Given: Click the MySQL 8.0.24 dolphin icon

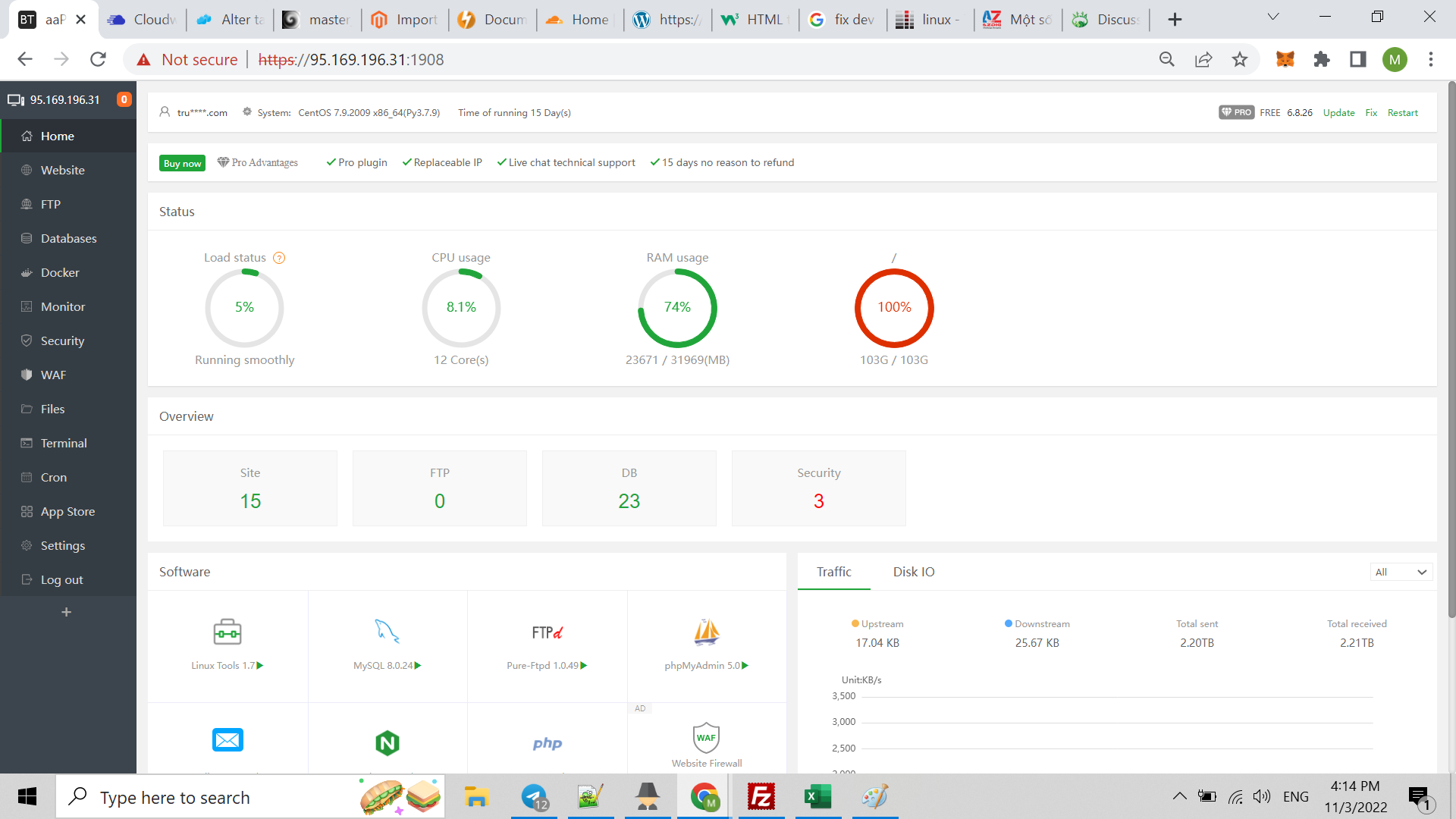Looking at the screenshot, I should coord(387,632).
